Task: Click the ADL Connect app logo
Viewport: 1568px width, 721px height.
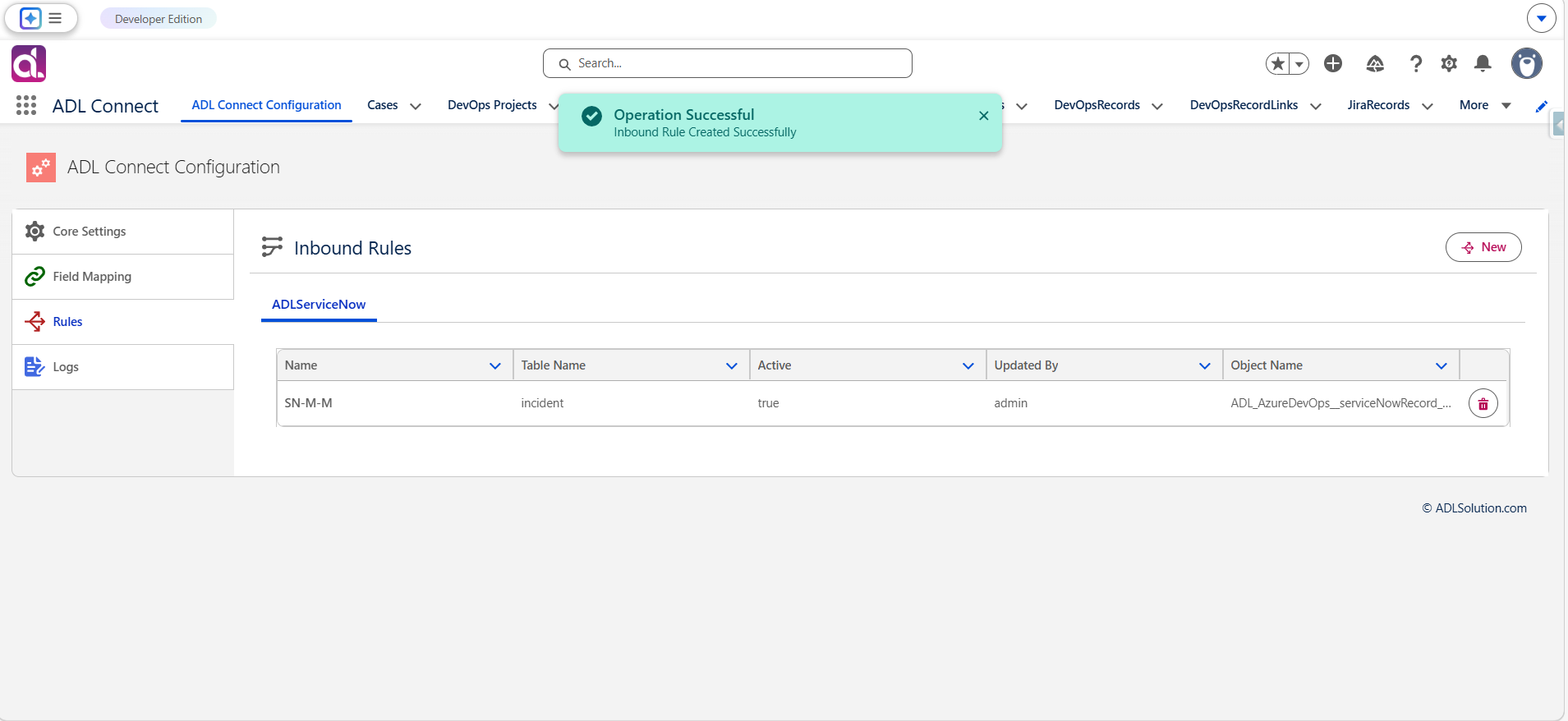Action: (x=29, y=63)
